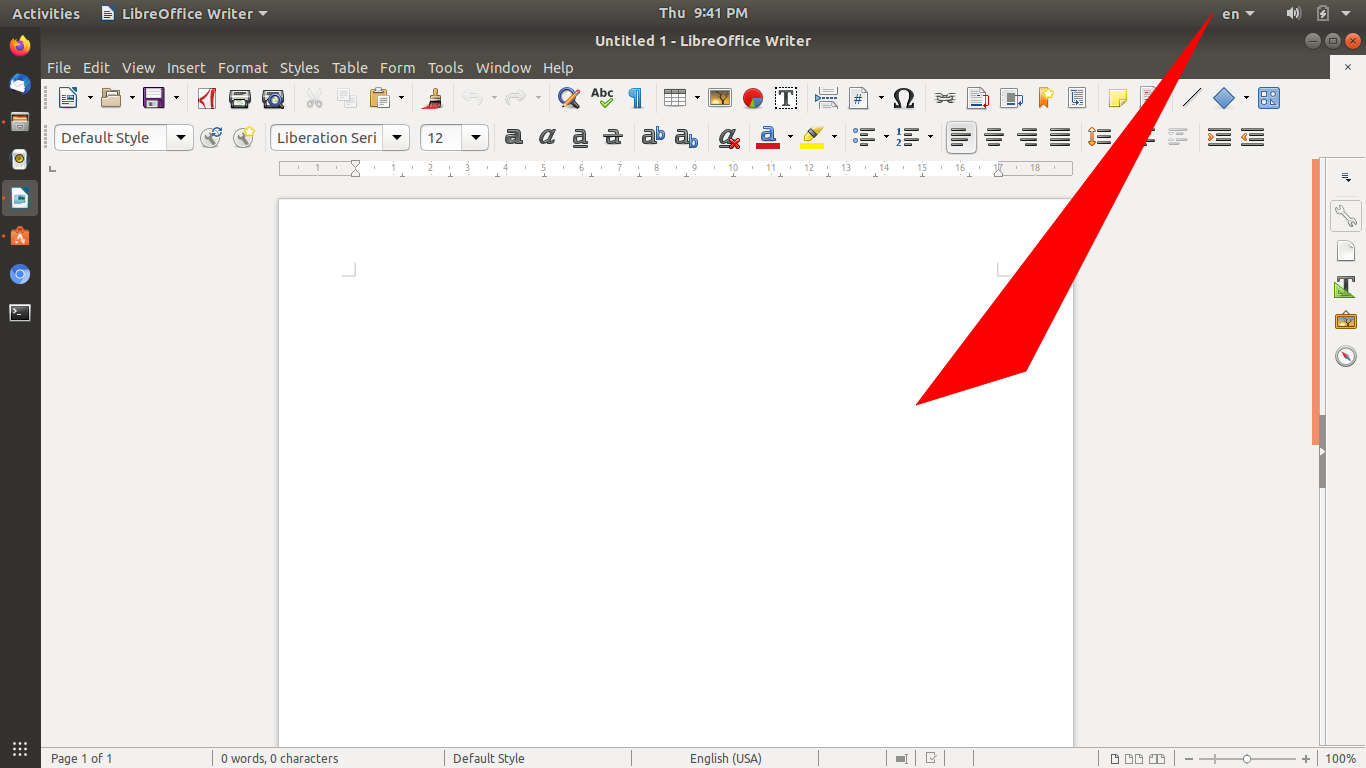Open sidebar Properties wrench deck

[x=1346, y=216]
